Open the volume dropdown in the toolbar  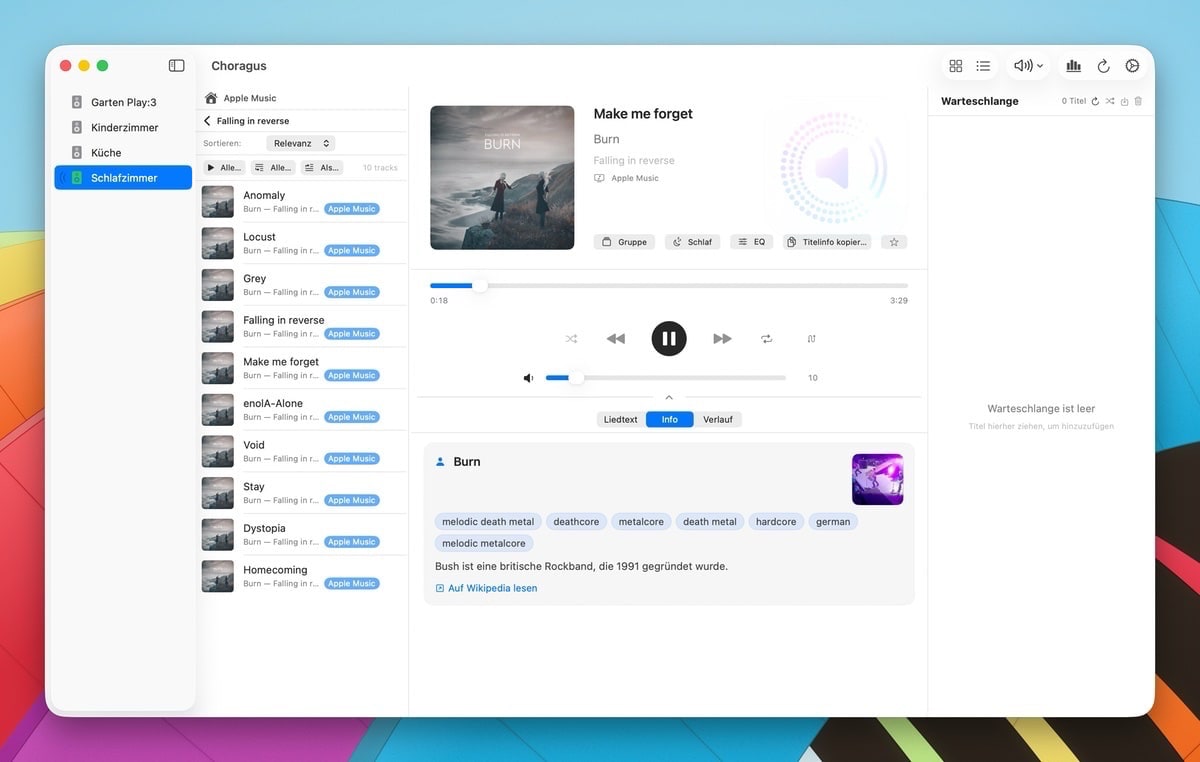pos(1027,65)
